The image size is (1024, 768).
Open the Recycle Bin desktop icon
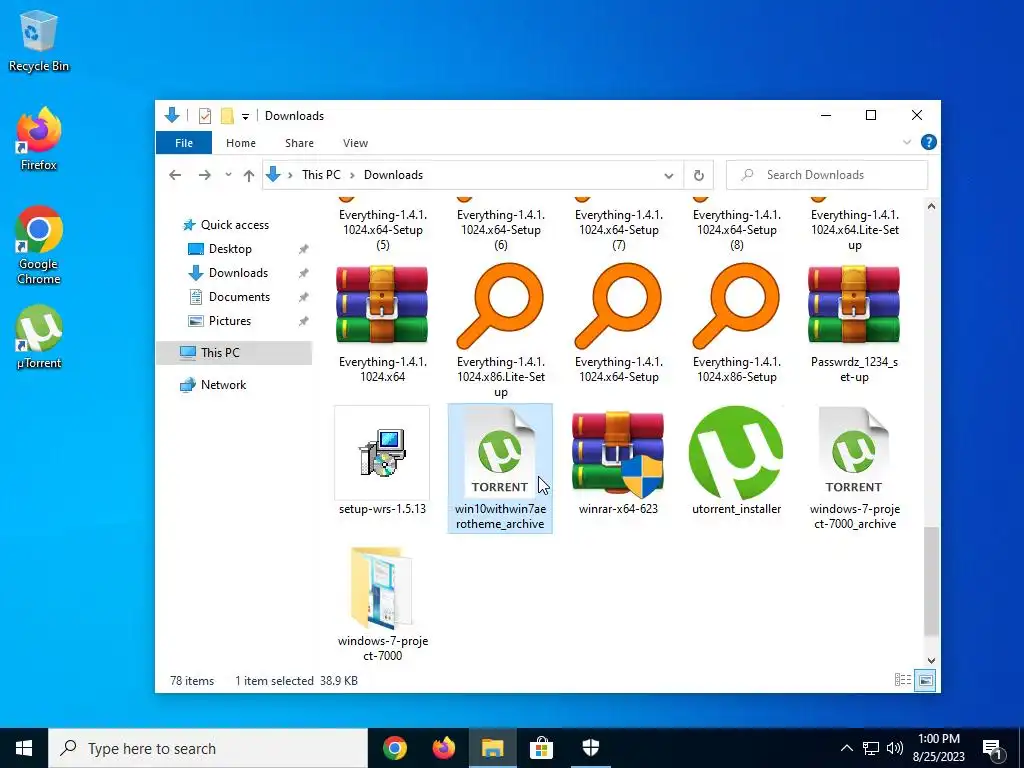tap(38, 40)
